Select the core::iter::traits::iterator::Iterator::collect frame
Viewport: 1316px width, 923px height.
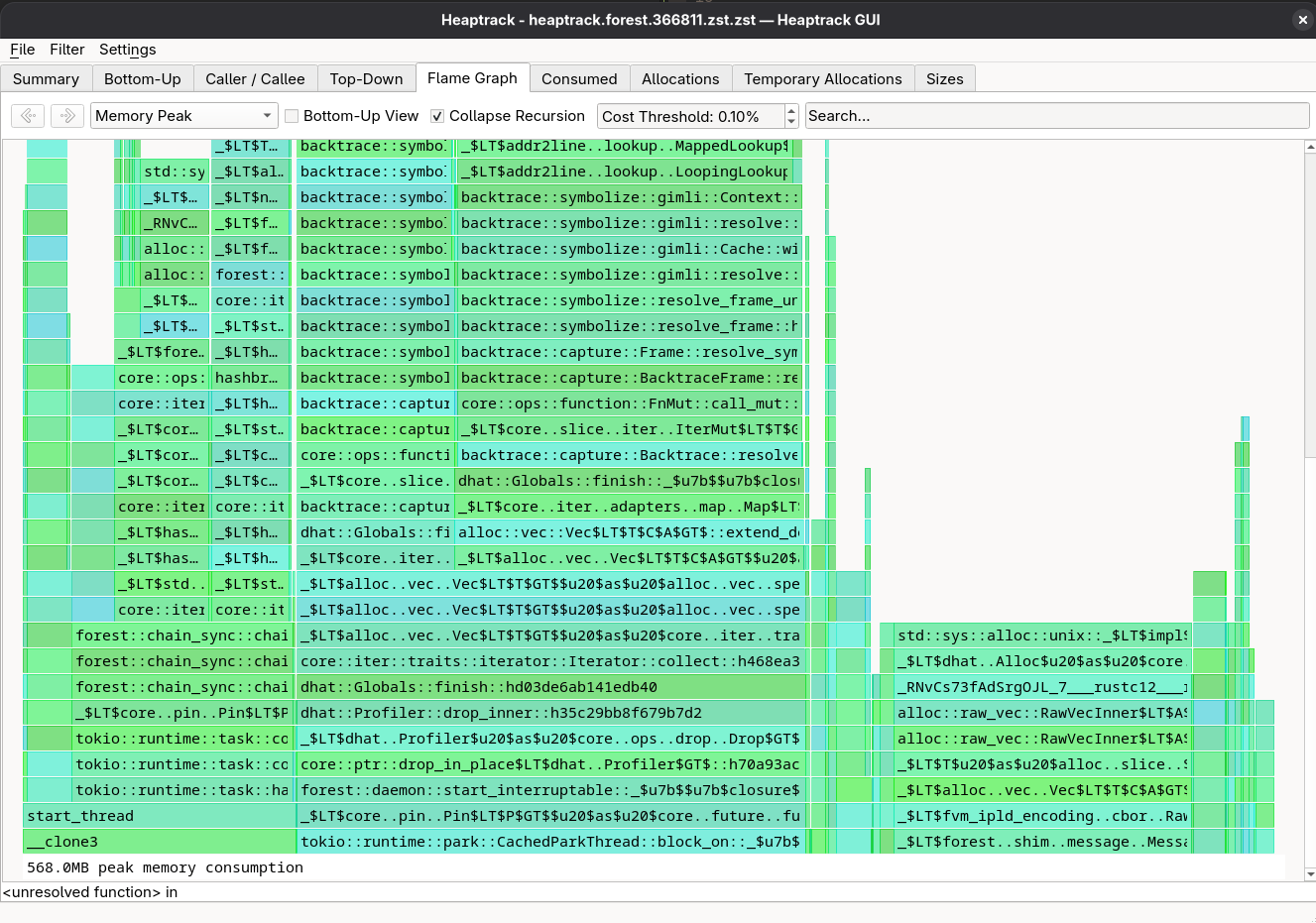(x=551, y=661)
